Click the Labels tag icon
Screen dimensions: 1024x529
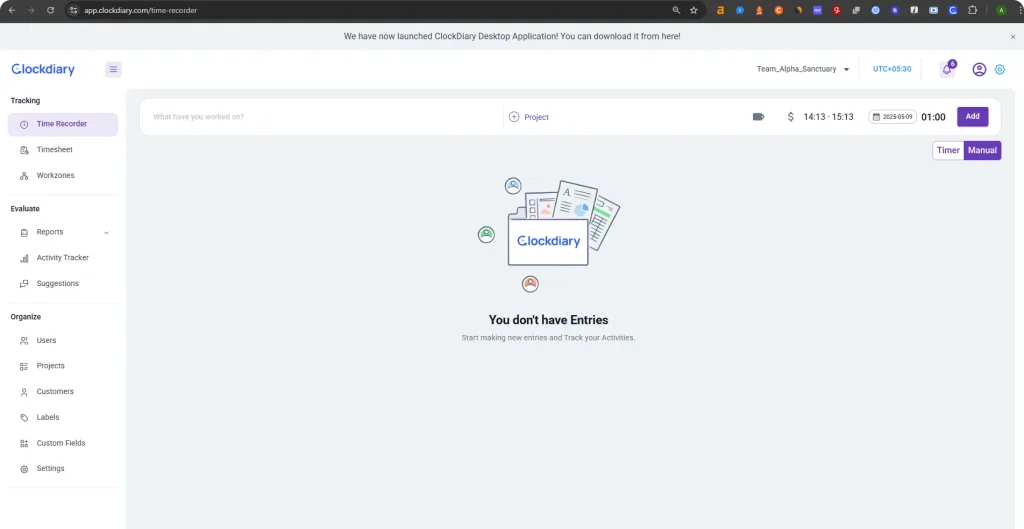(x=24, y=417)
